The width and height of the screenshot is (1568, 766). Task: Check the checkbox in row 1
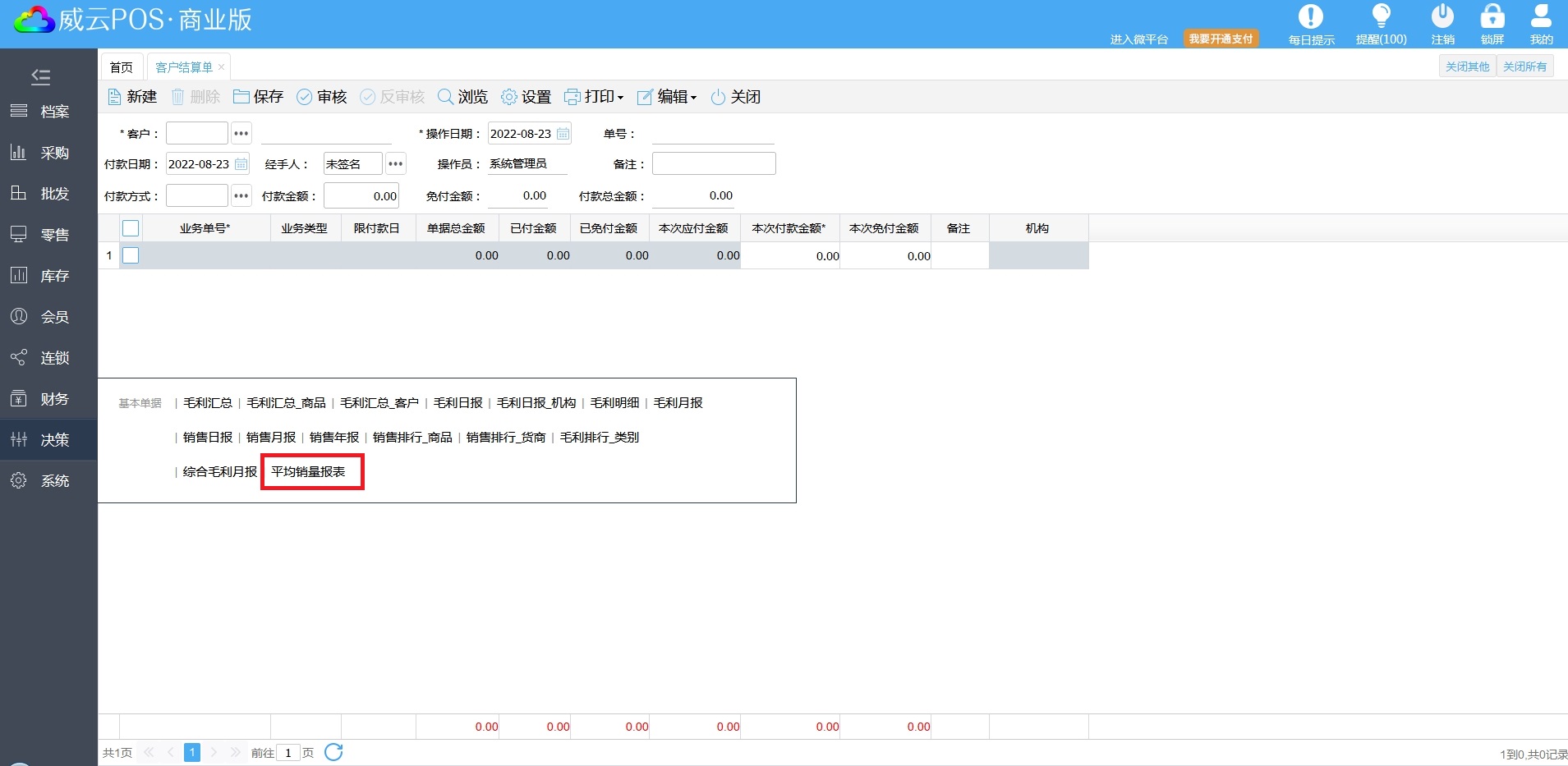pyautogui.click(x=131, y=255)
